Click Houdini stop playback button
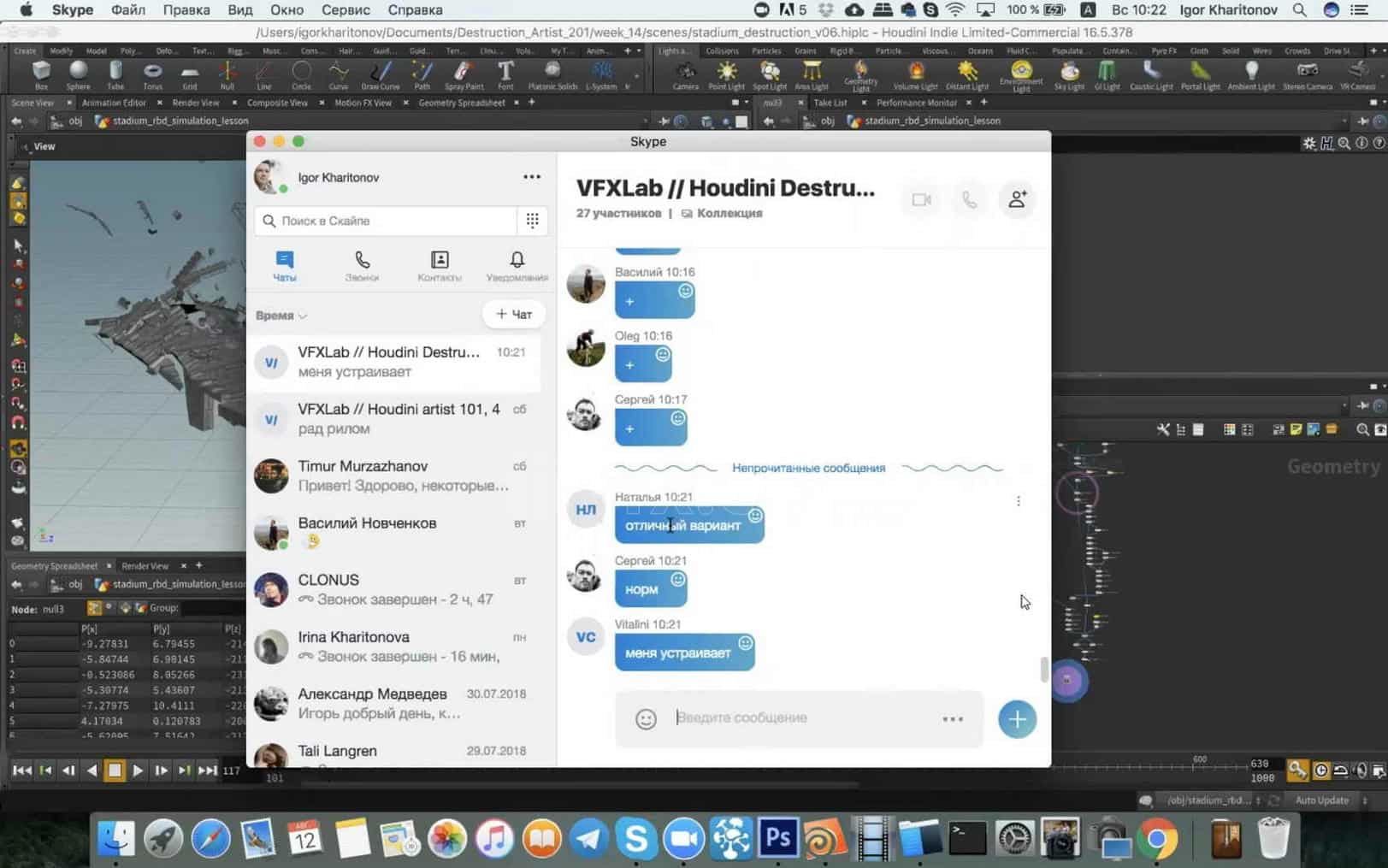The height and width of the screenshot is (868, 1388). [114, 771]
